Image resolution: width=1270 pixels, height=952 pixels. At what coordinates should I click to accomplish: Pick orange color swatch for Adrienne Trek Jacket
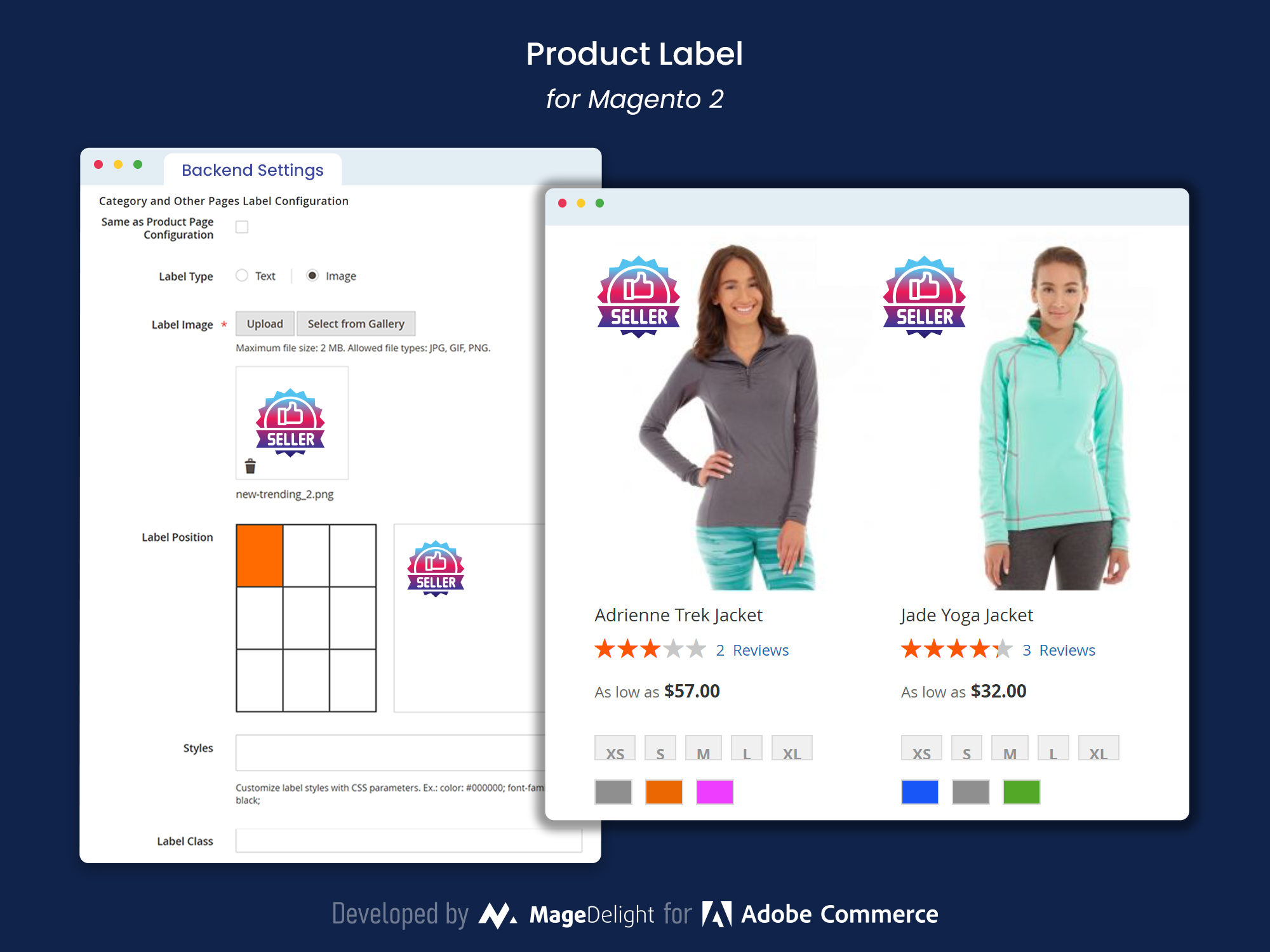pyautogui.click(x=664, y=792)
